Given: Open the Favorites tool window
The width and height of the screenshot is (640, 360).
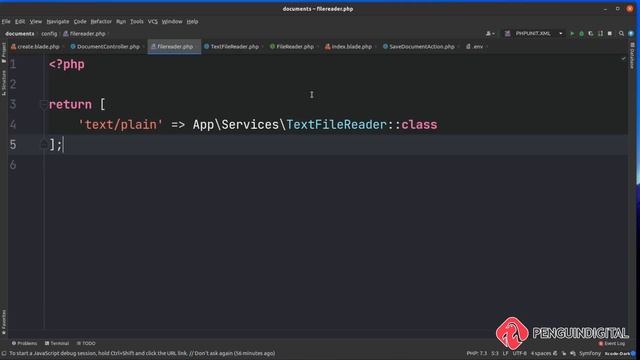Looking at the screenshot, I should (x=4, y=322).
